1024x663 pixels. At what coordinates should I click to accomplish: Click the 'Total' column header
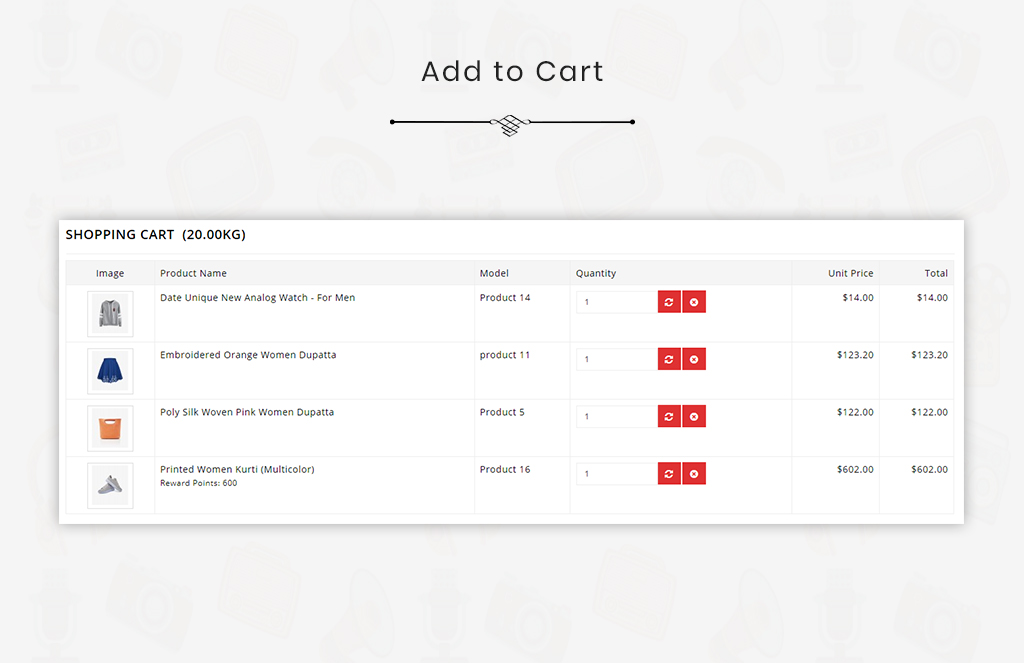[936, 273]
